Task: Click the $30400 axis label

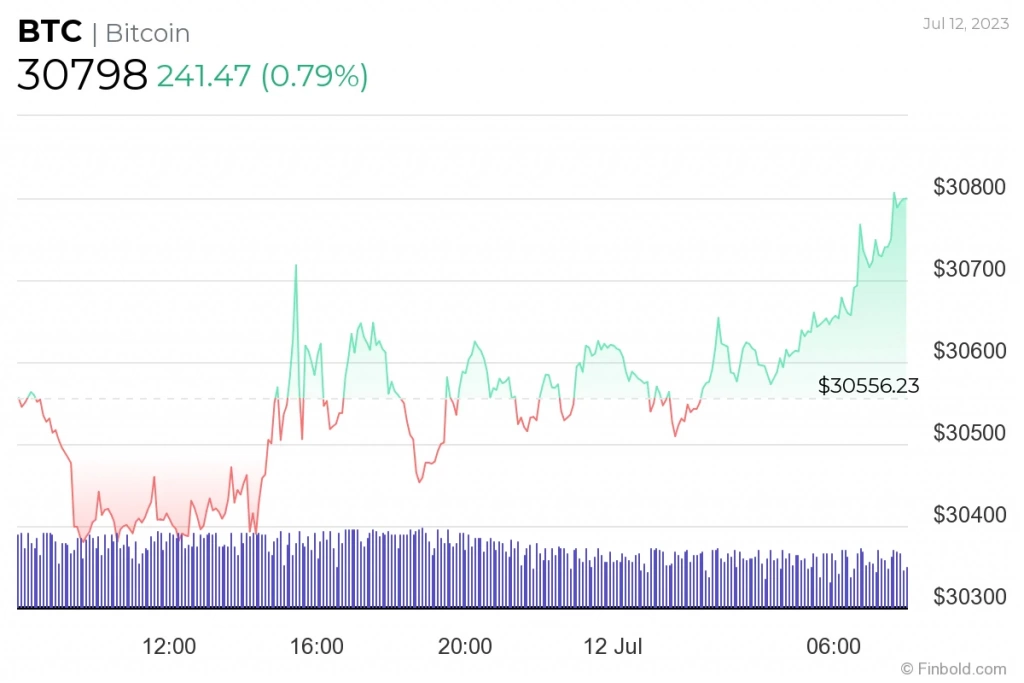Action: pos(969,515)
